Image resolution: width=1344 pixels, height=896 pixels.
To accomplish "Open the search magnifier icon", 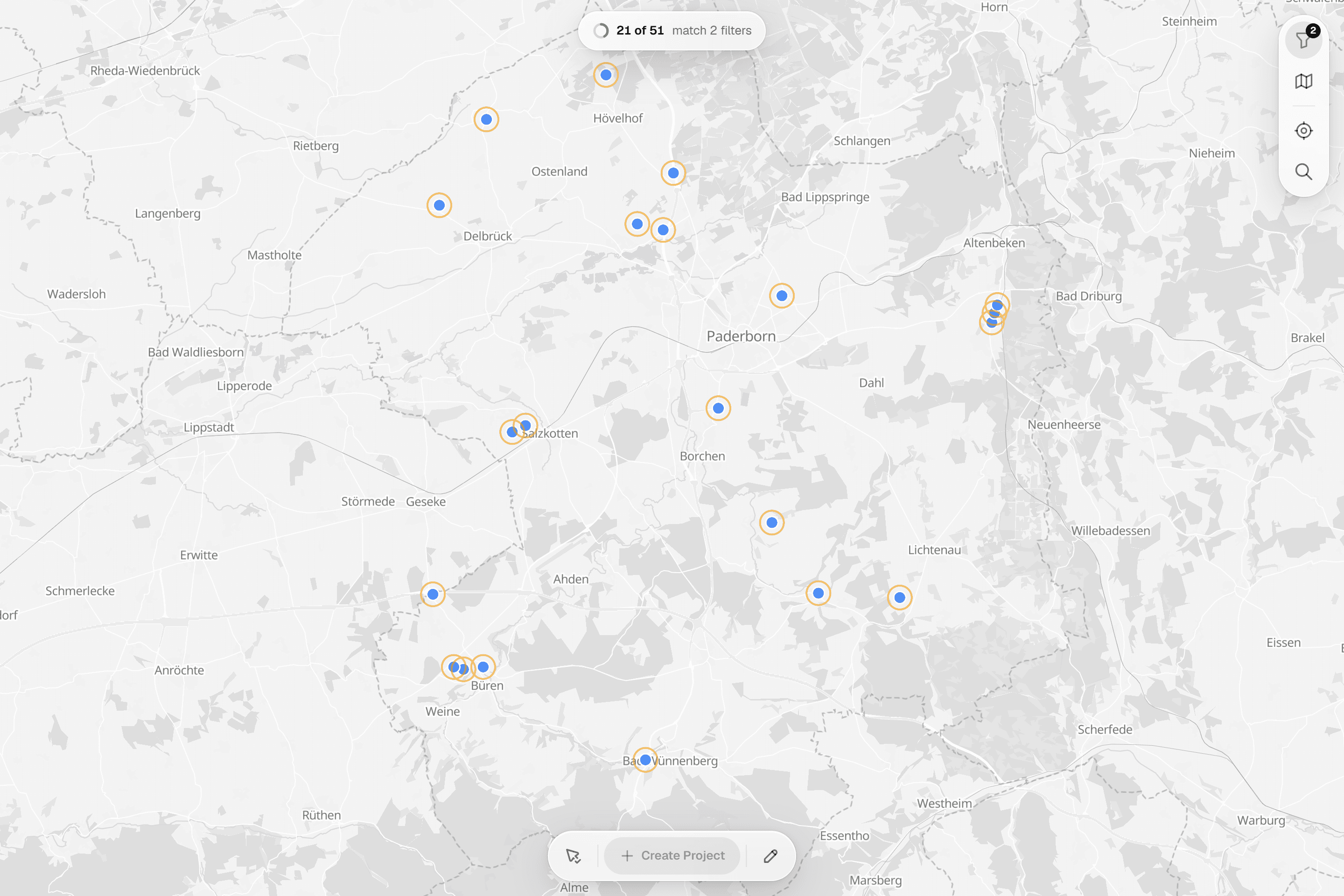I will click(1303, 171).
